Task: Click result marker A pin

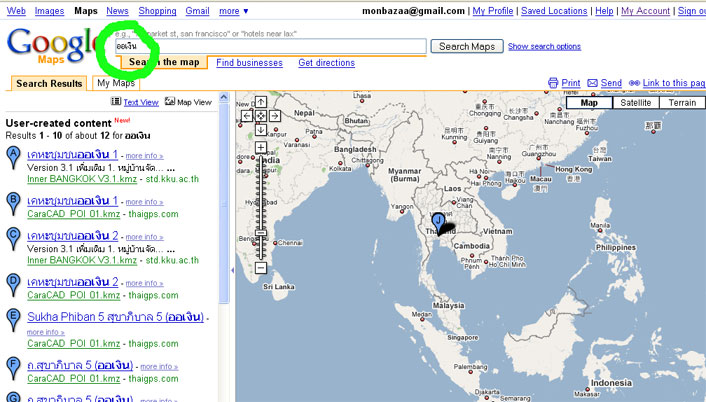Action: 14,157
